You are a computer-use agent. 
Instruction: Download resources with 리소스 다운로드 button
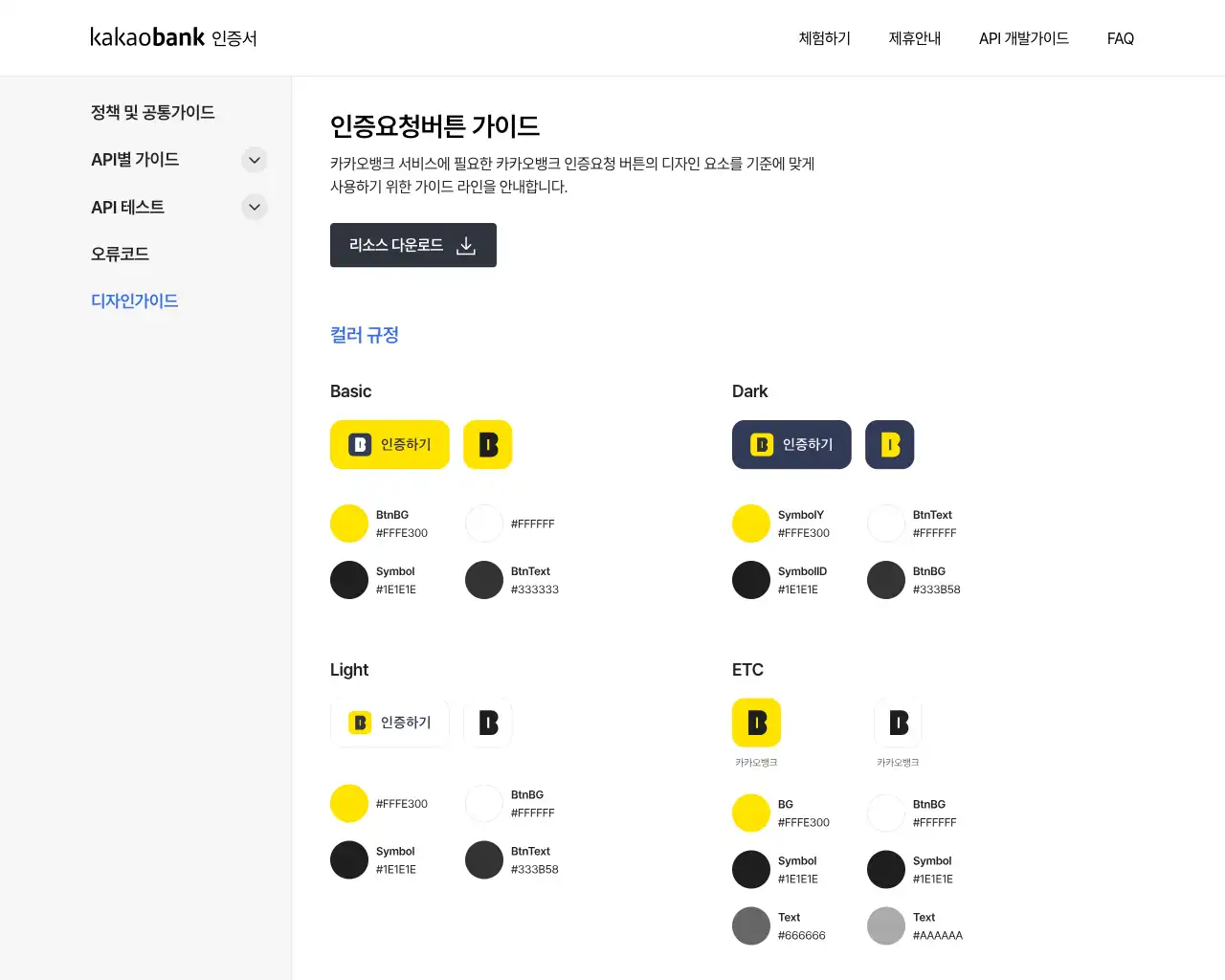coord(413,245)
